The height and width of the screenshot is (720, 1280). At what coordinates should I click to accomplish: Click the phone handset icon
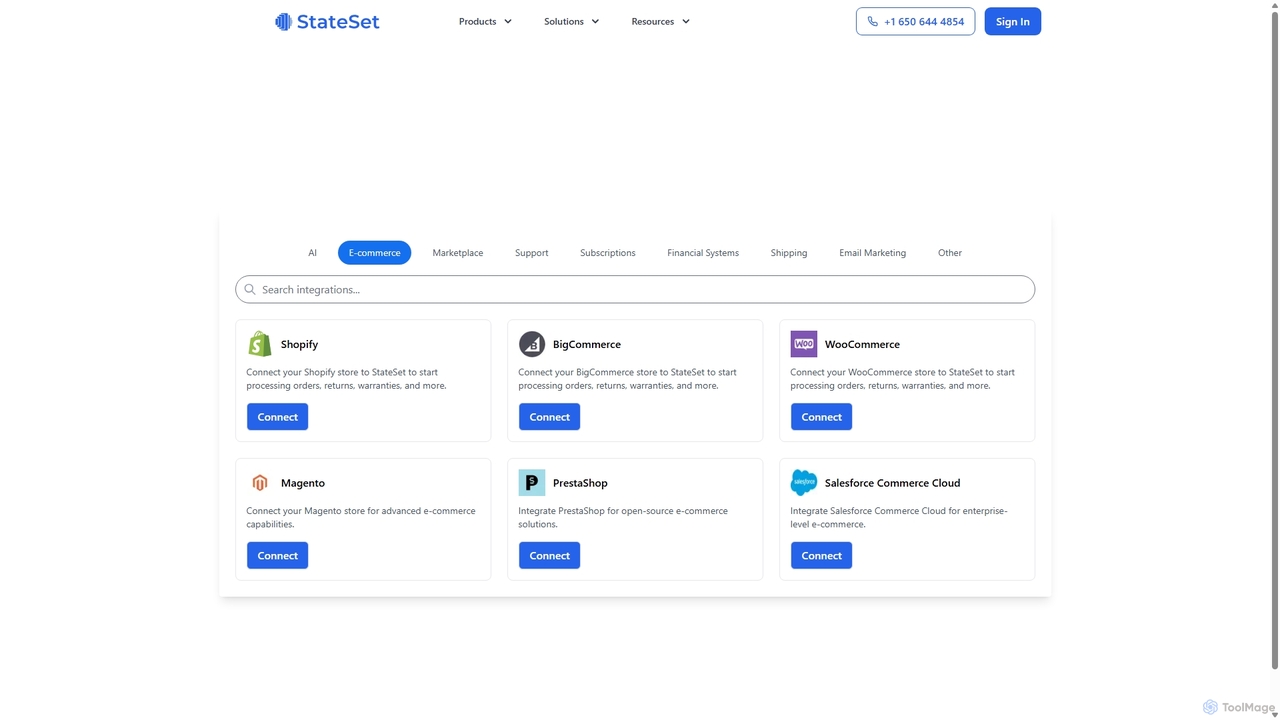click(873, 22)
